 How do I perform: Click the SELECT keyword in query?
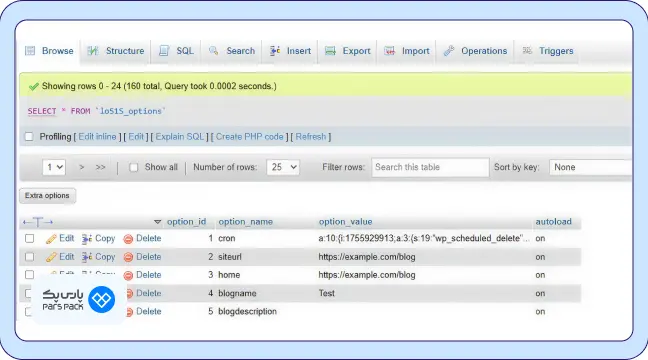(x=42, y=111)
